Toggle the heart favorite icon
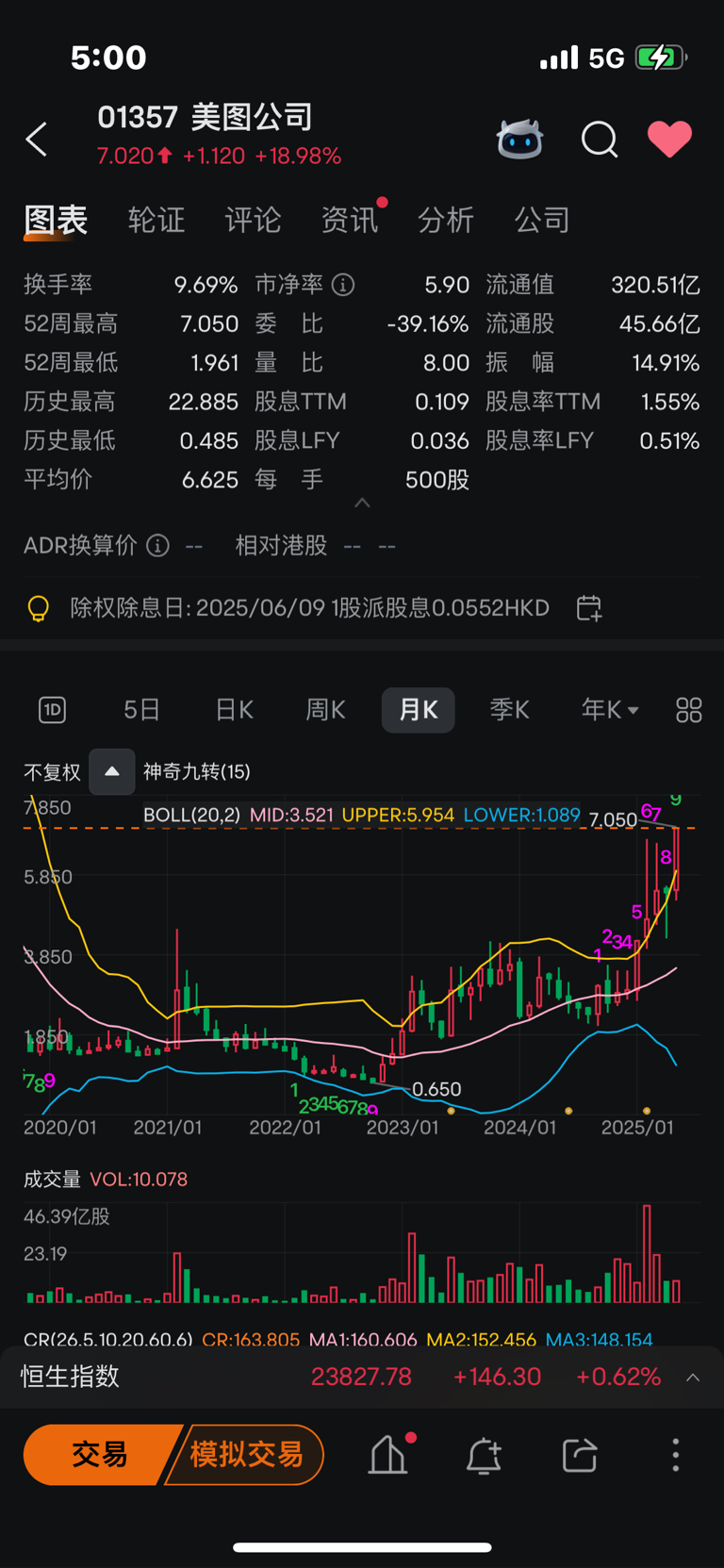 [x=670, y=140]
